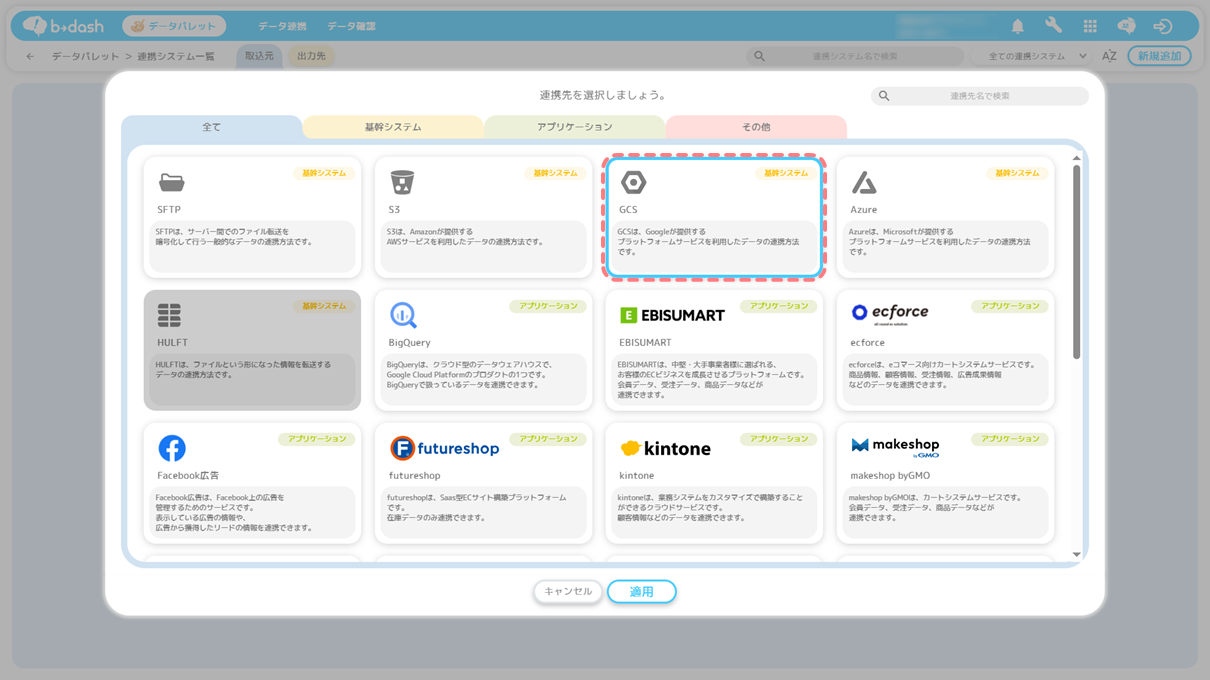This screenshot has width=1210, height=680.
Task: Select the 出力先 tab
Action: click(311, 56)
